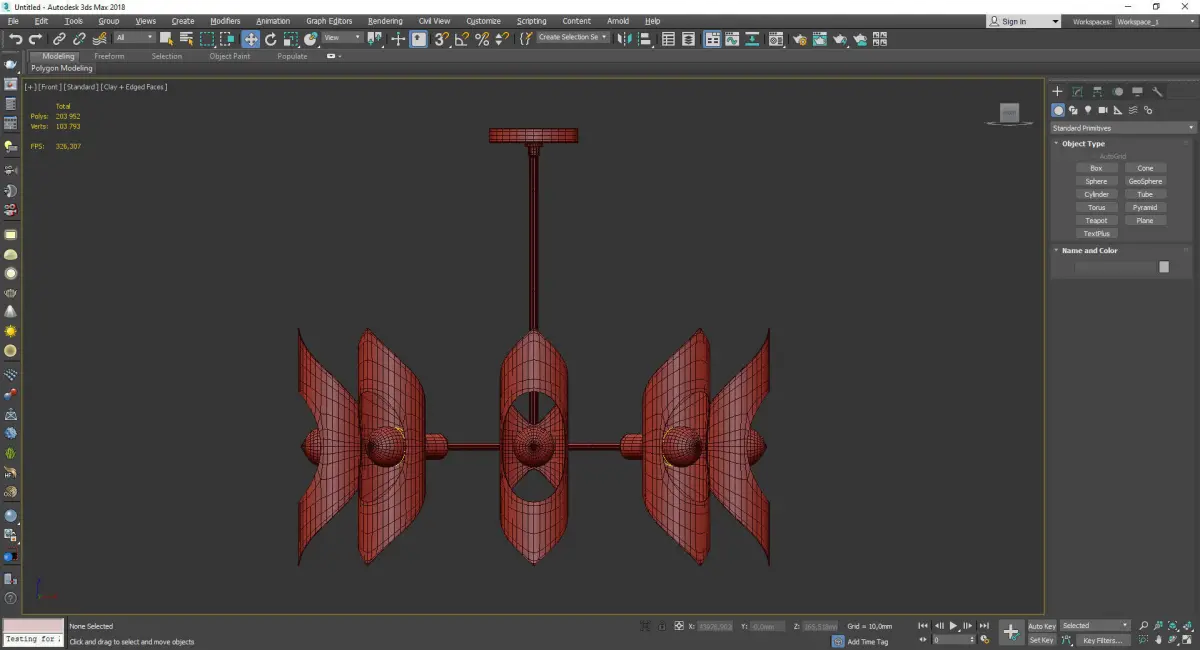Toggle Auto Key animation mode

pyautogui.click(x=1042, y=626)
